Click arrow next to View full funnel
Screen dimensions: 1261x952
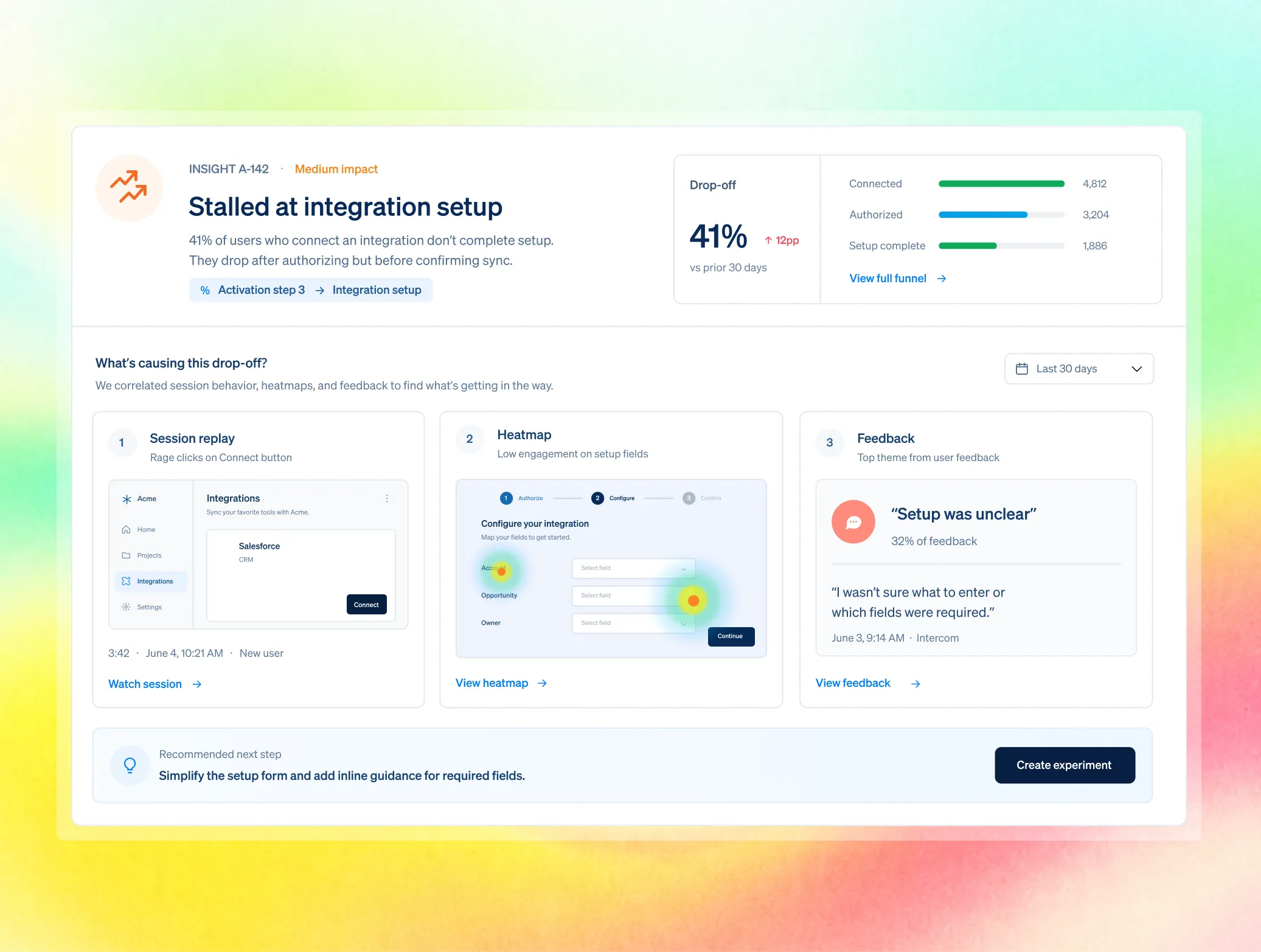pos(942,279)
